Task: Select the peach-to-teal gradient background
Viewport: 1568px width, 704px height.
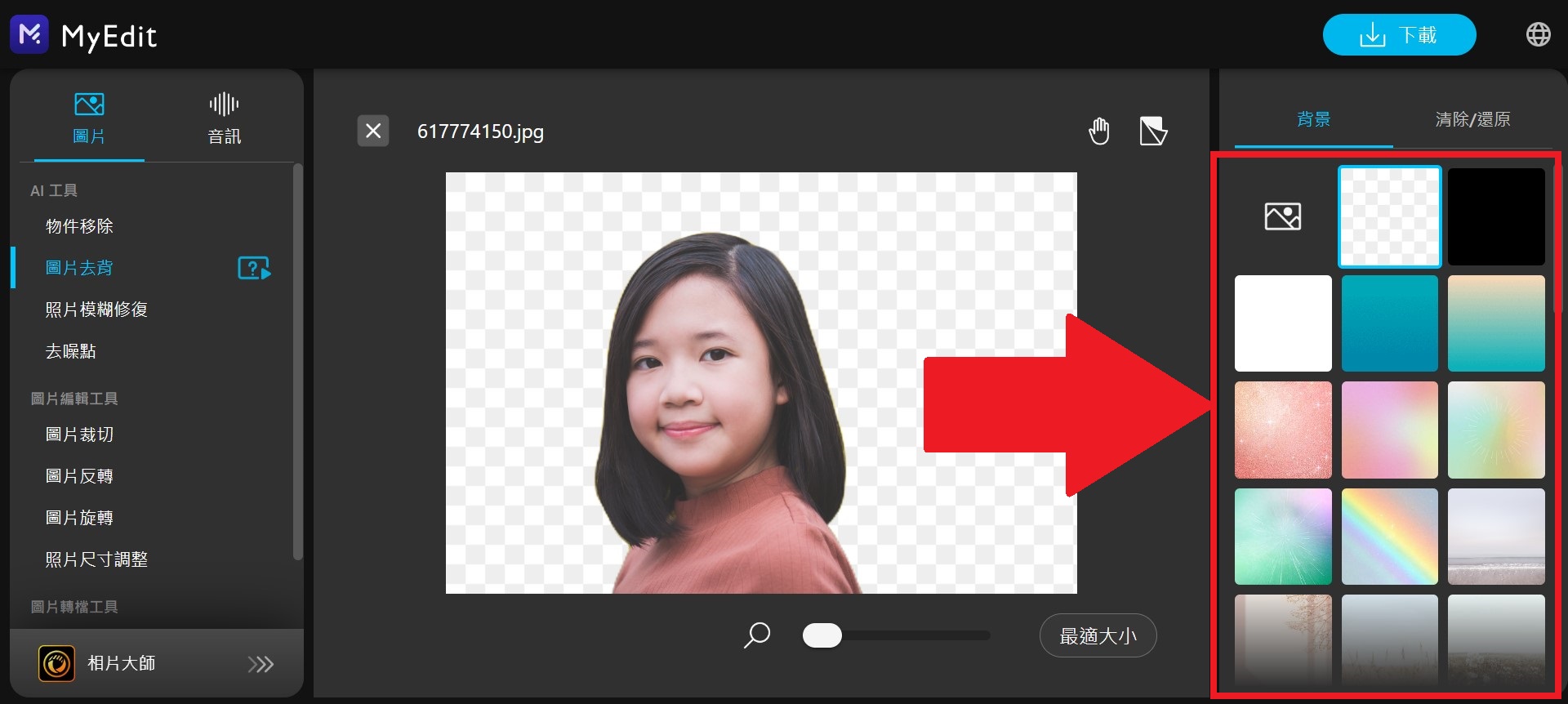Action: tap(1496, 323)
